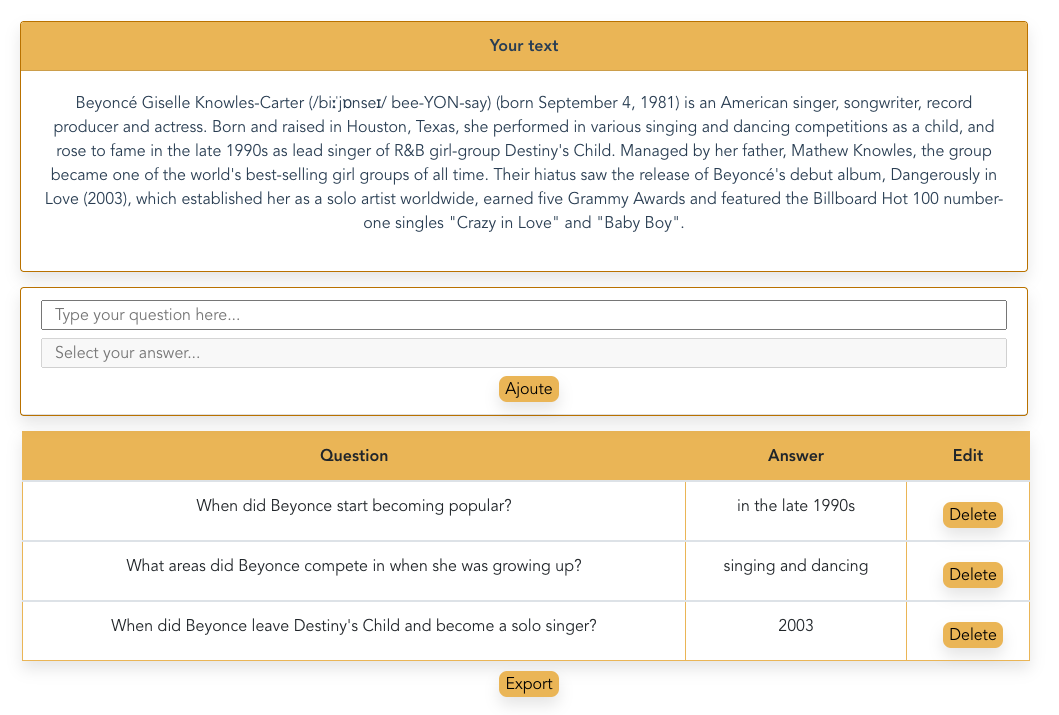The width and height of the screenshot is (1059, 715).
Task: Delete the 'singing and dancing' answer row
Action: pyautogui.click(x=973, y=575)
